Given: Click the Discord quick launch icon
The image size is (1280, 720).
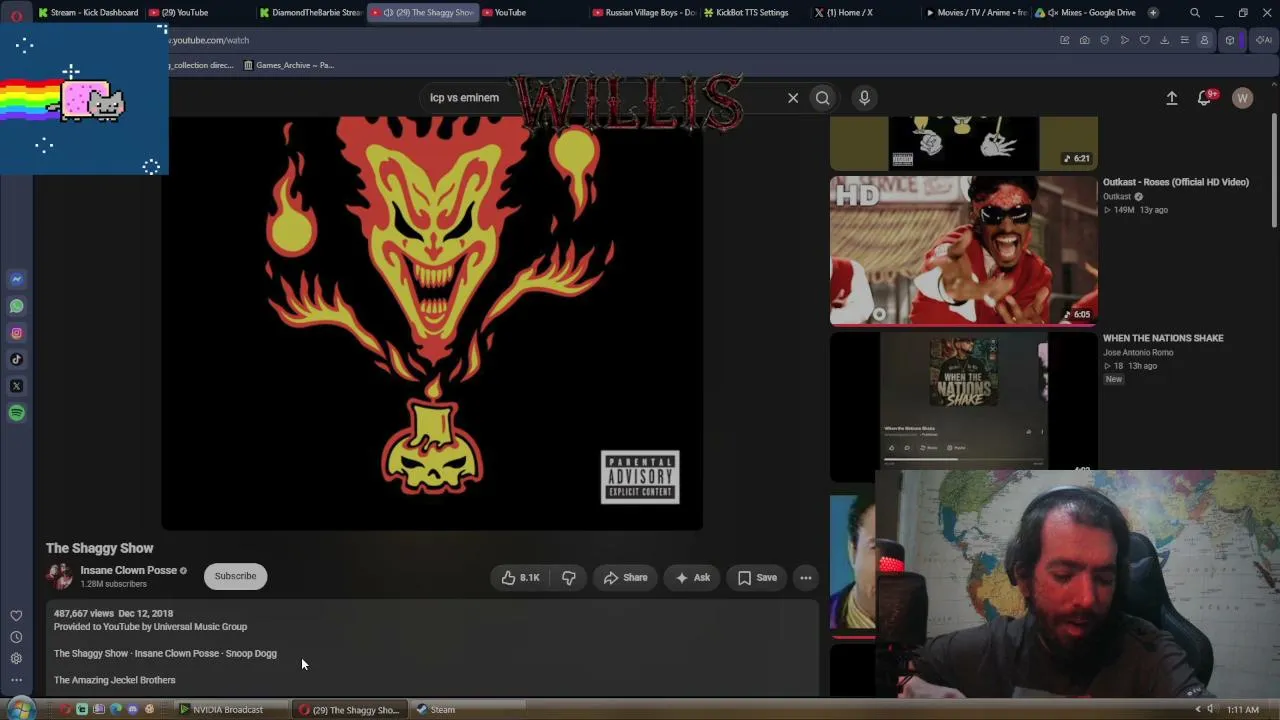Looking at the screenshot, I should pyautogui.click(x=132, y=710).
